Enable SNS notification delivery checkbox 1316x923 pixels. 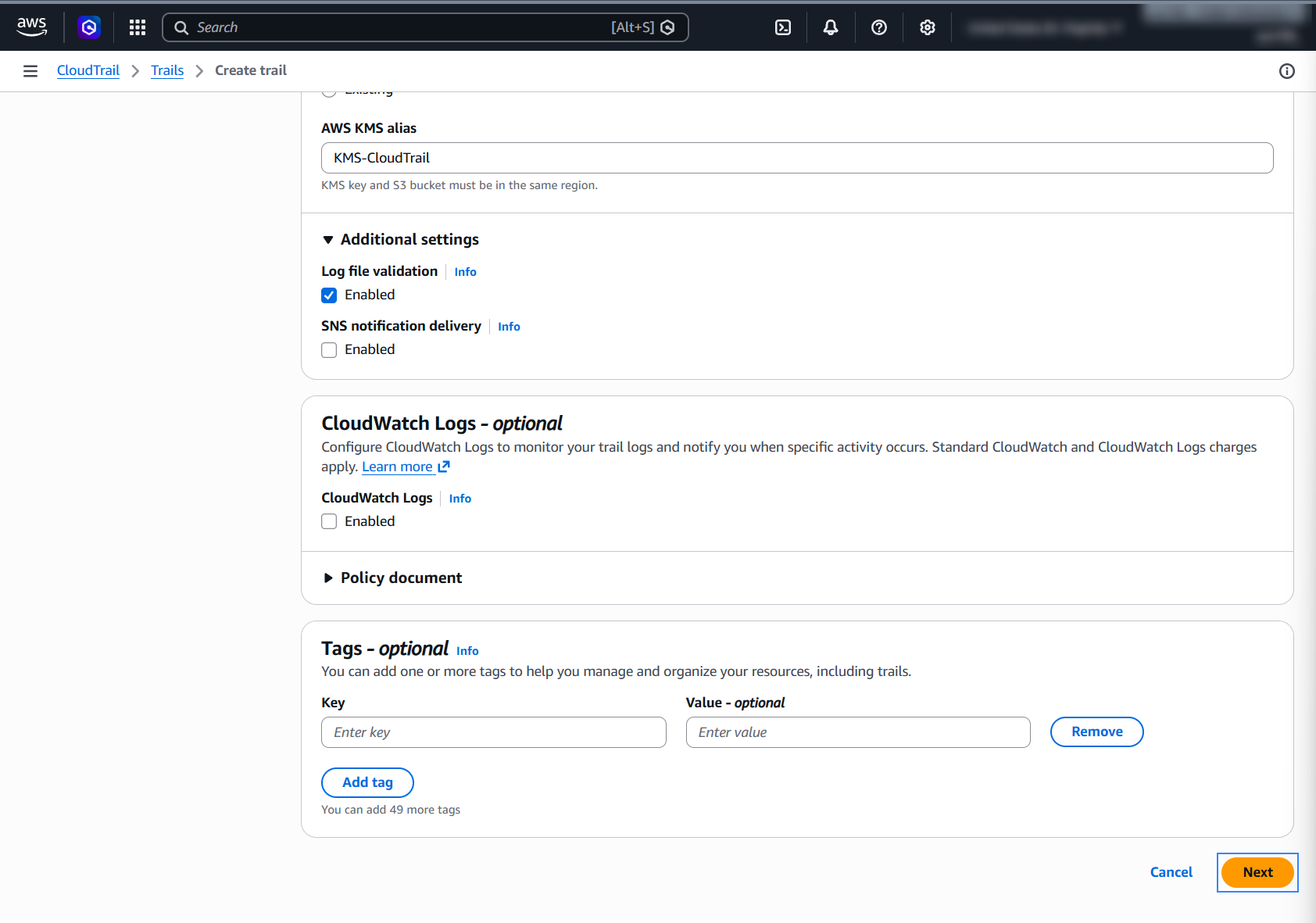pos(329,350)
